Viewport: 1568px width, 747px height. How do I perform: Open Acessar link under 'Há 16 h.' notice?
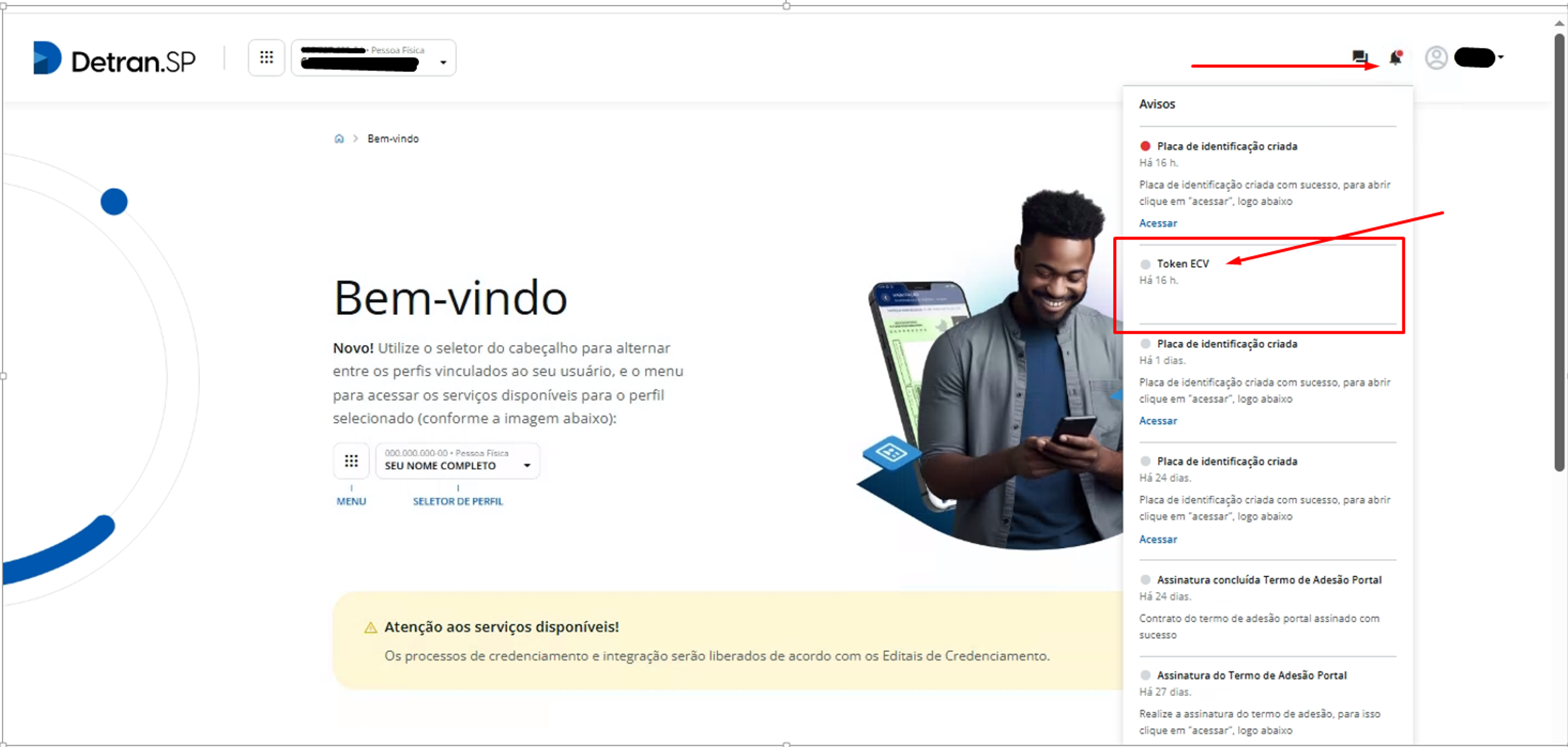(1158, 223)
